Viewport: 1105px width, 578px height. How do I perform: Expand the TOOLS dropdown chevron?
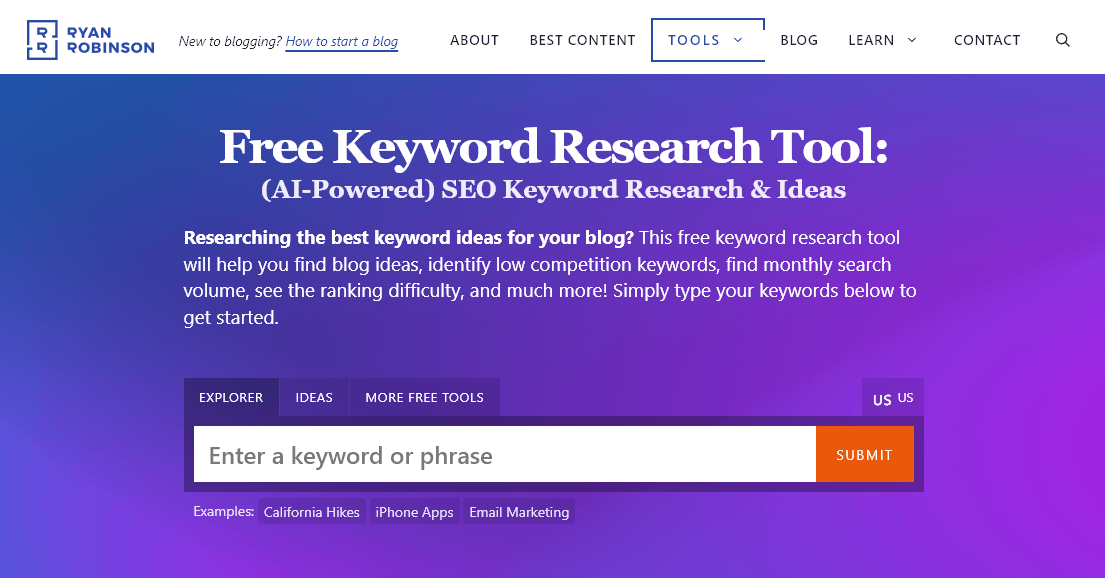click(x=736, y=40)
